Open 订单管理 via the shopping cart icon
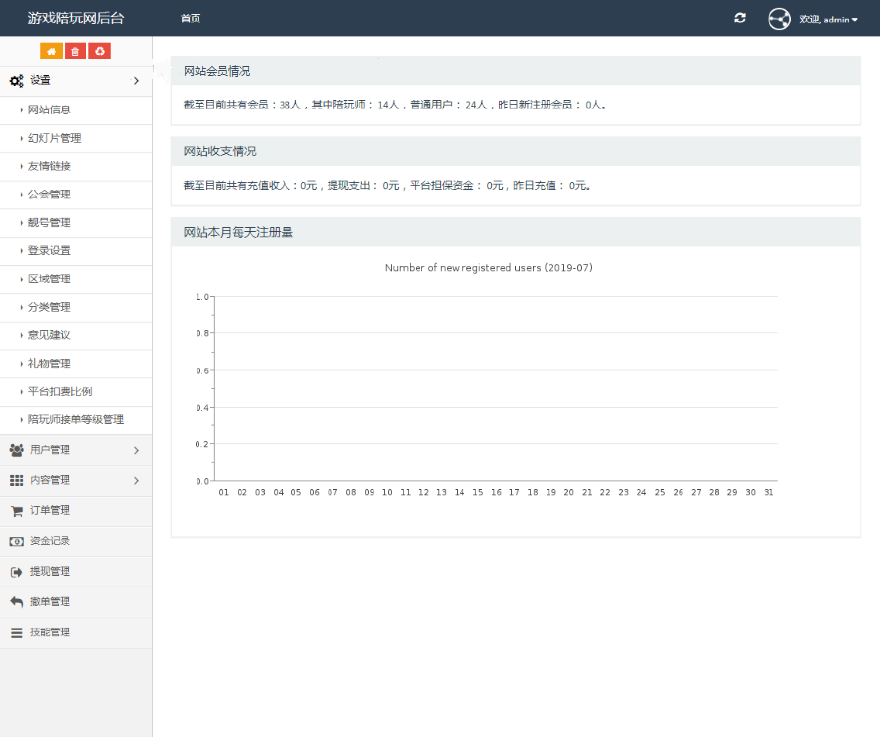The height and width of the screenshot is (737, 880). click(x=16, y=511)
